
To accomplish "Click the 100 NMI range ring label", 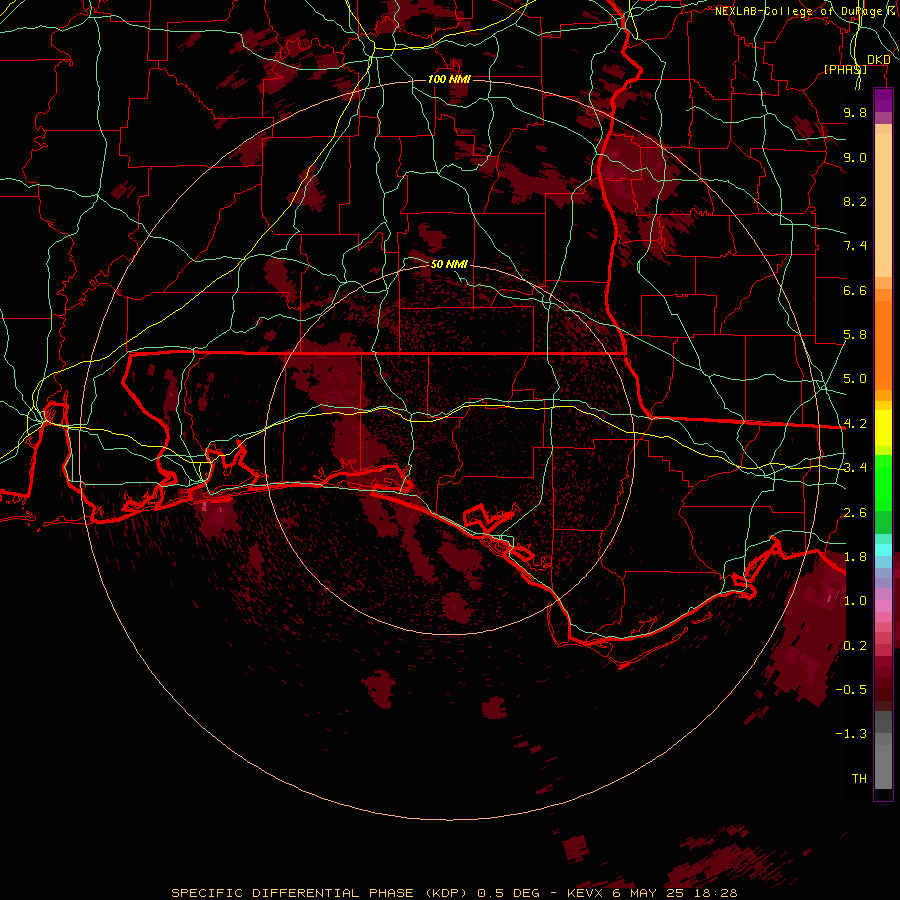I will pyautogui.click(x=449, y=79).
